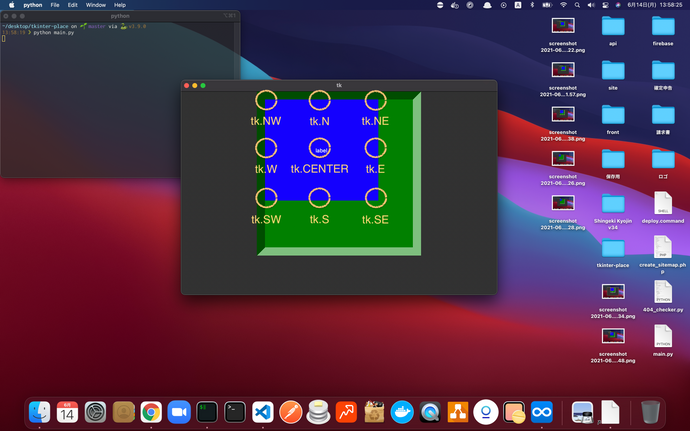This screenshot has width=690, height=431.
Task: Select the front folder on the desktop
Action: [x=613, y=119]
